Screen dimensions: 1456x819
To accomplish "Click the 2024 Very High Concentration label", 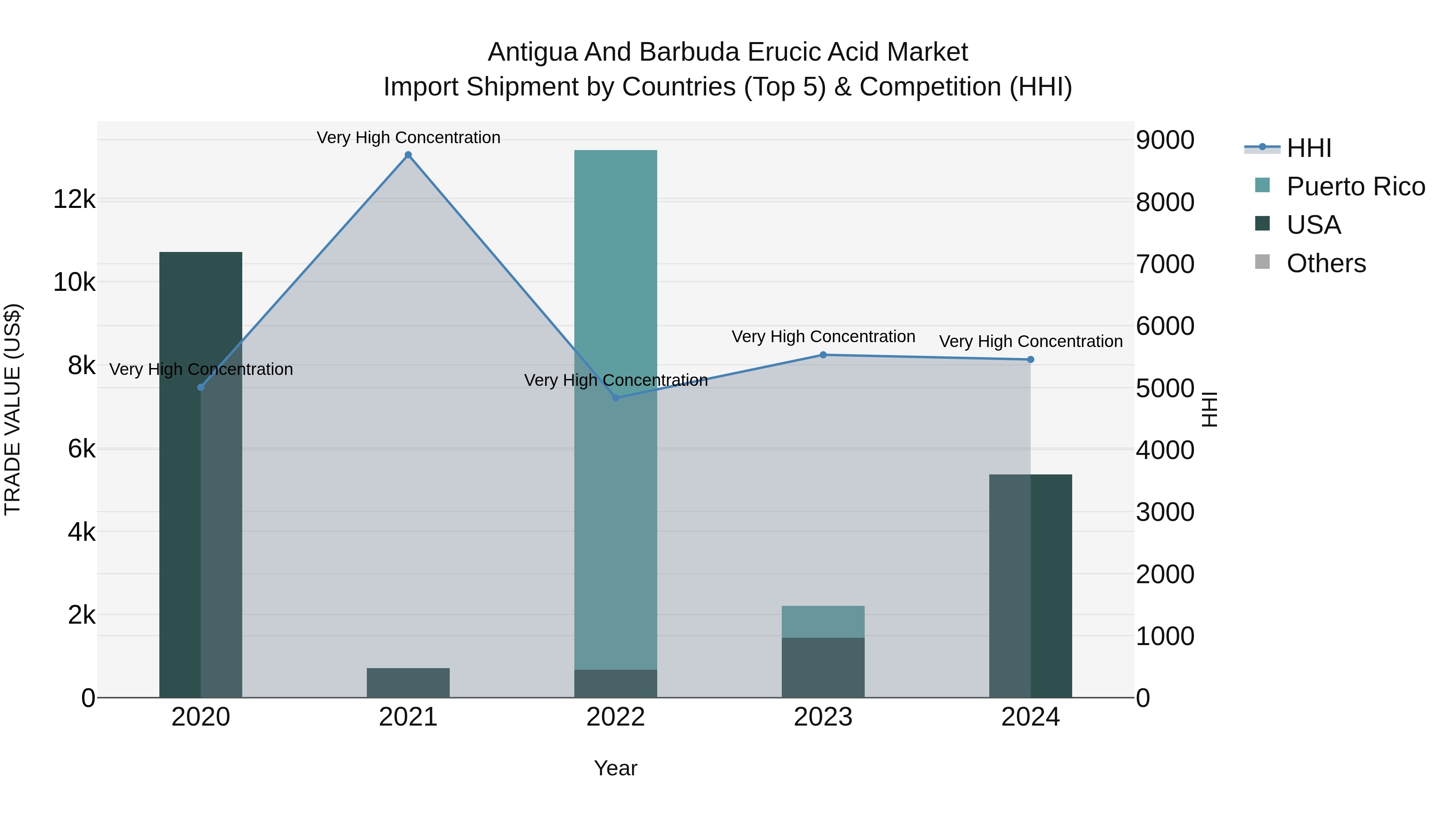I will (x=1031, y=341).
